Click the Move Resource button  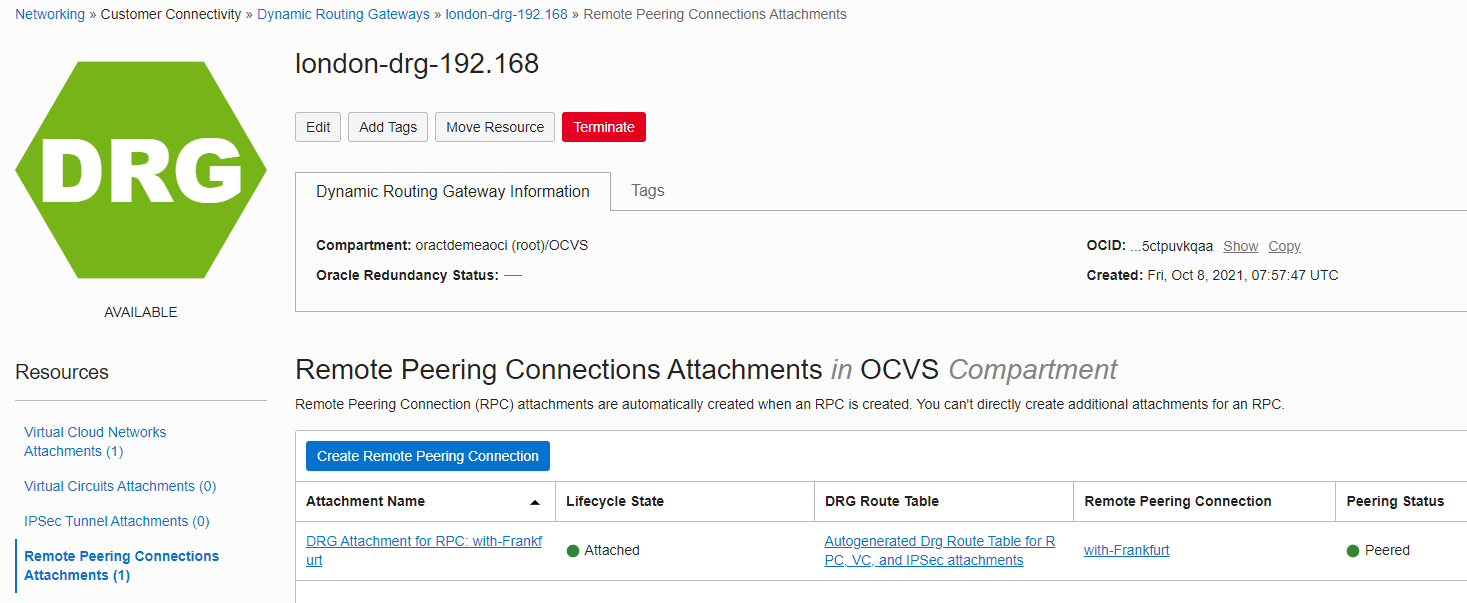point(495,127)
